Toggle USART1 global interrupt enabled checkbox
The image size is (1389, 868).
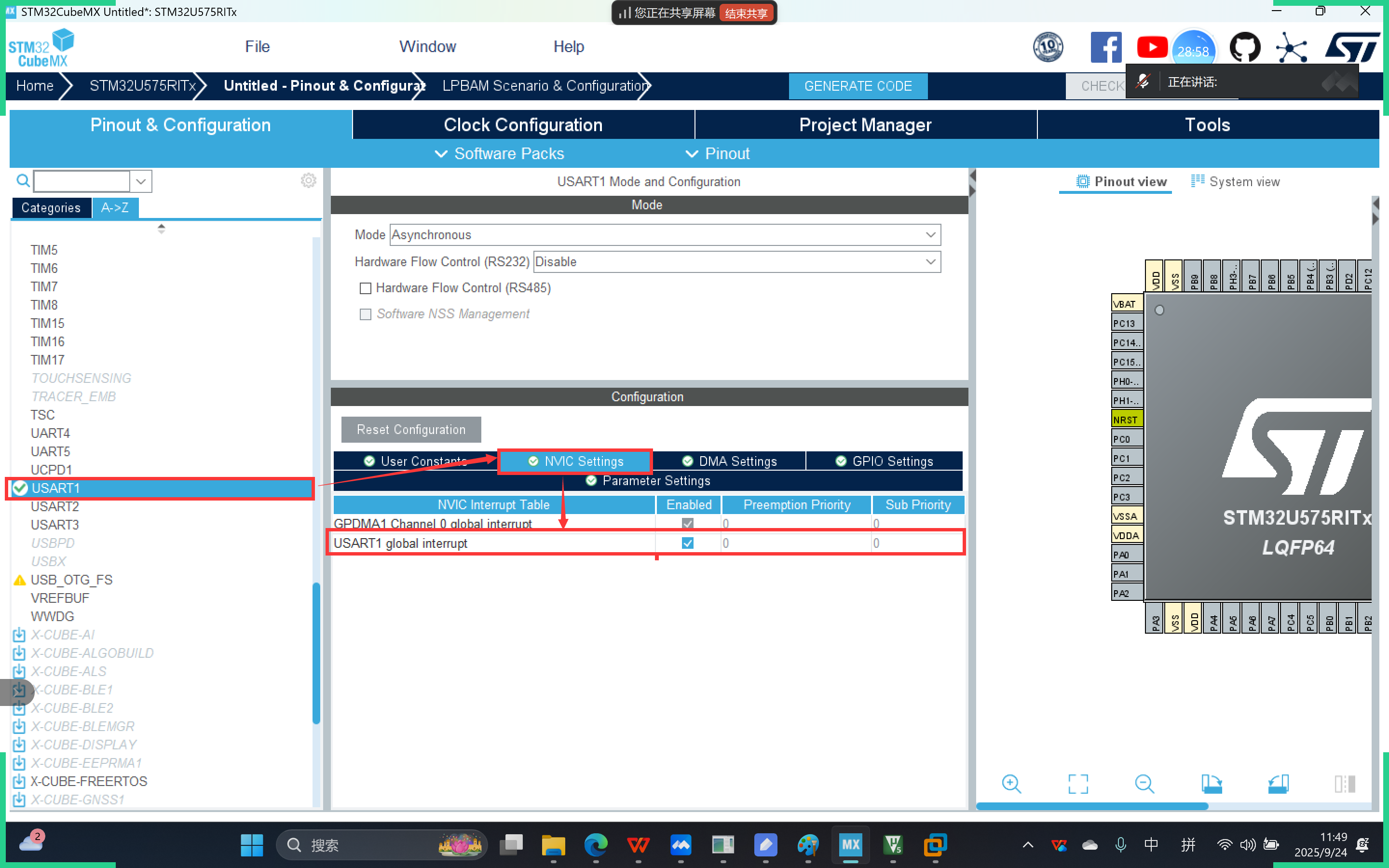687,543
